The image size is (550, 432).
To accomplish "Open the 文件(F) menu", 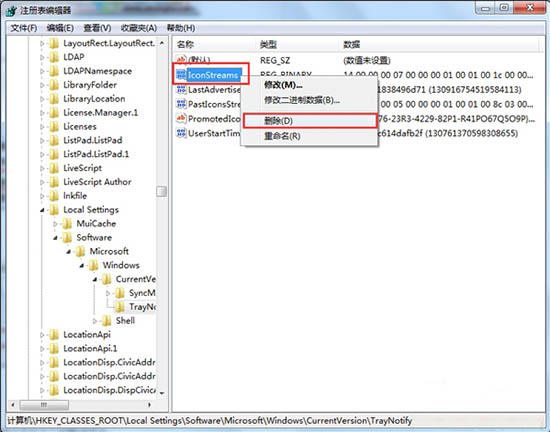I will point(24,28).
